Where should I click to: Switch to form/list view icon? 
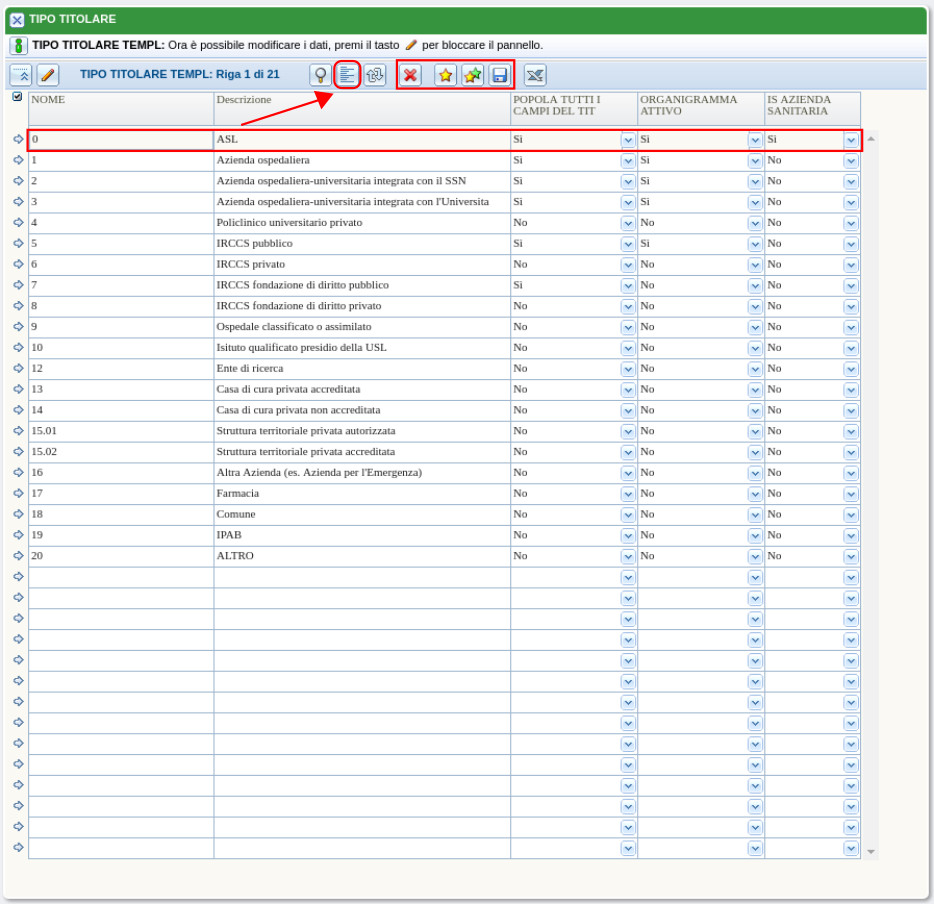(347, 75)
